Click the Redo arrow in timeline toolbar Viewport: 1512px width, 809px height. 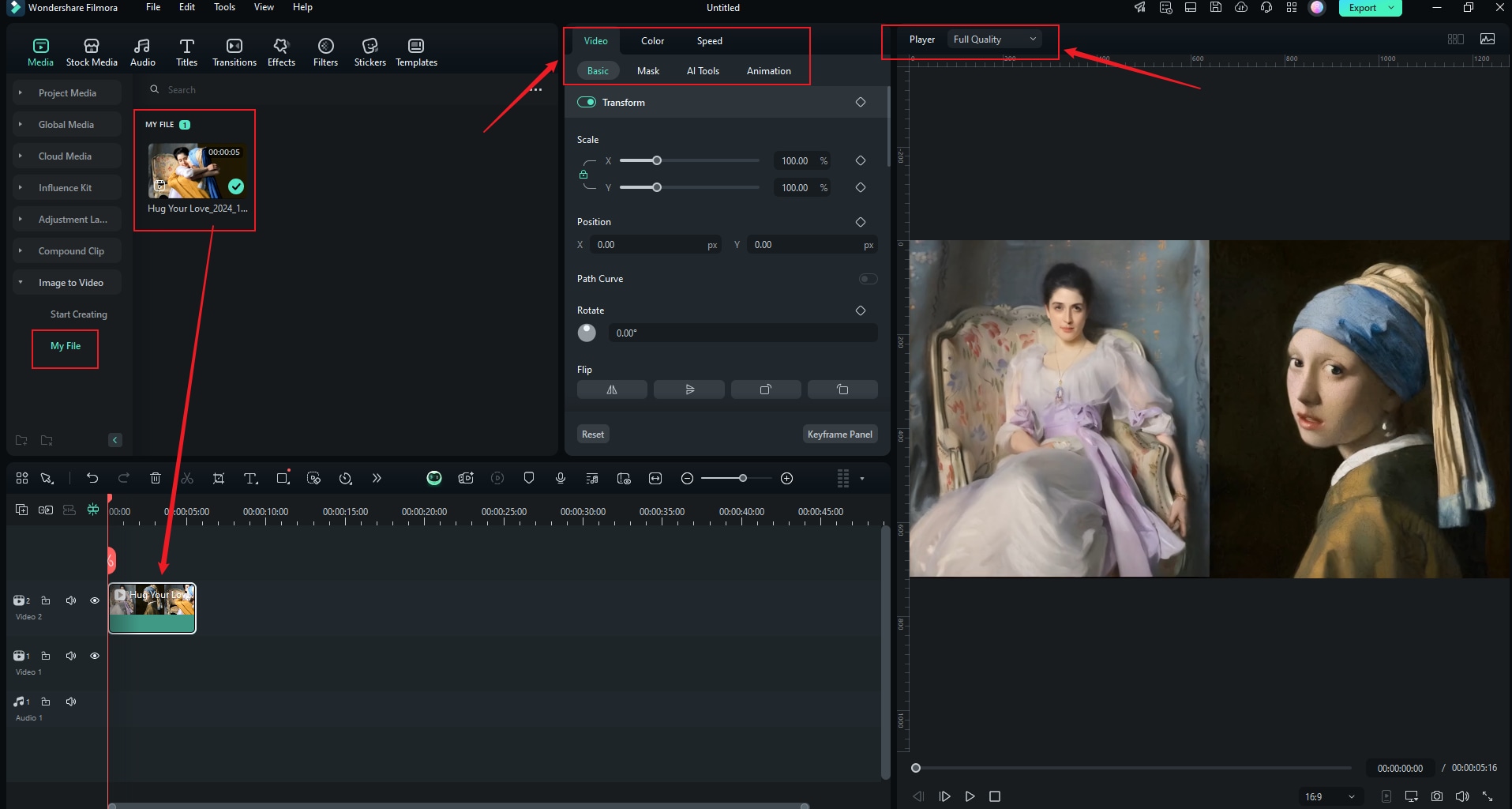123,478
